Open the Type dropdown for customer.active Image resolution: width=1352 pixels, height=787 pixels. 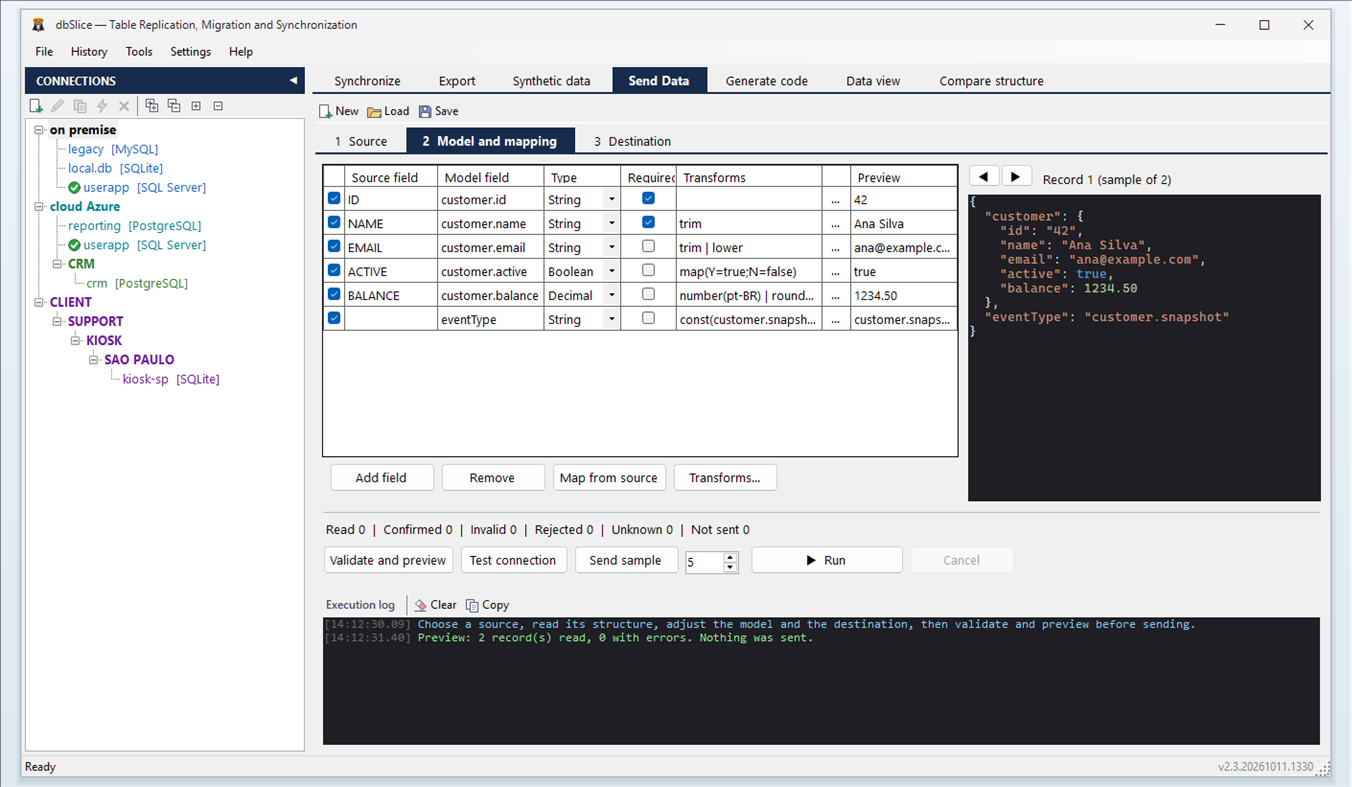(x=611, y=272)
